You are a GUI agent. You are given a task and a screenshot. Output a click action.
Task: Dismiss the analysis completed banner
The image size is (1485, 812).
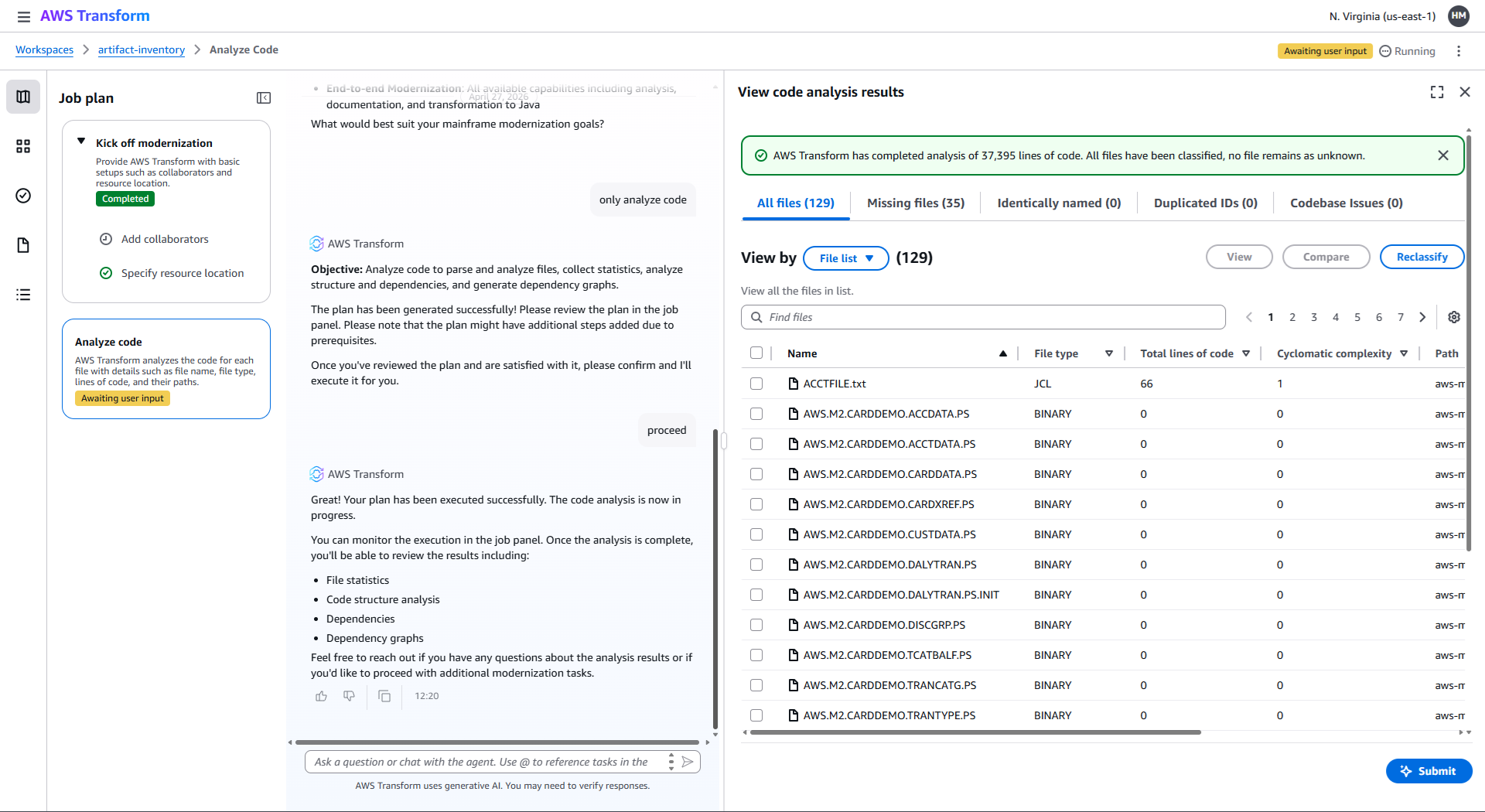pyautogui.click(x=1443, y=155)
